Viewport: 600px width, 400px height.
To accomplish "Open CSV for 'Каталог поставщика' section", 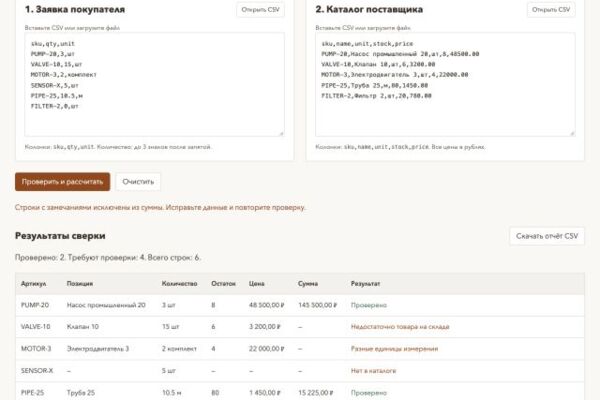I will [551, 10].
